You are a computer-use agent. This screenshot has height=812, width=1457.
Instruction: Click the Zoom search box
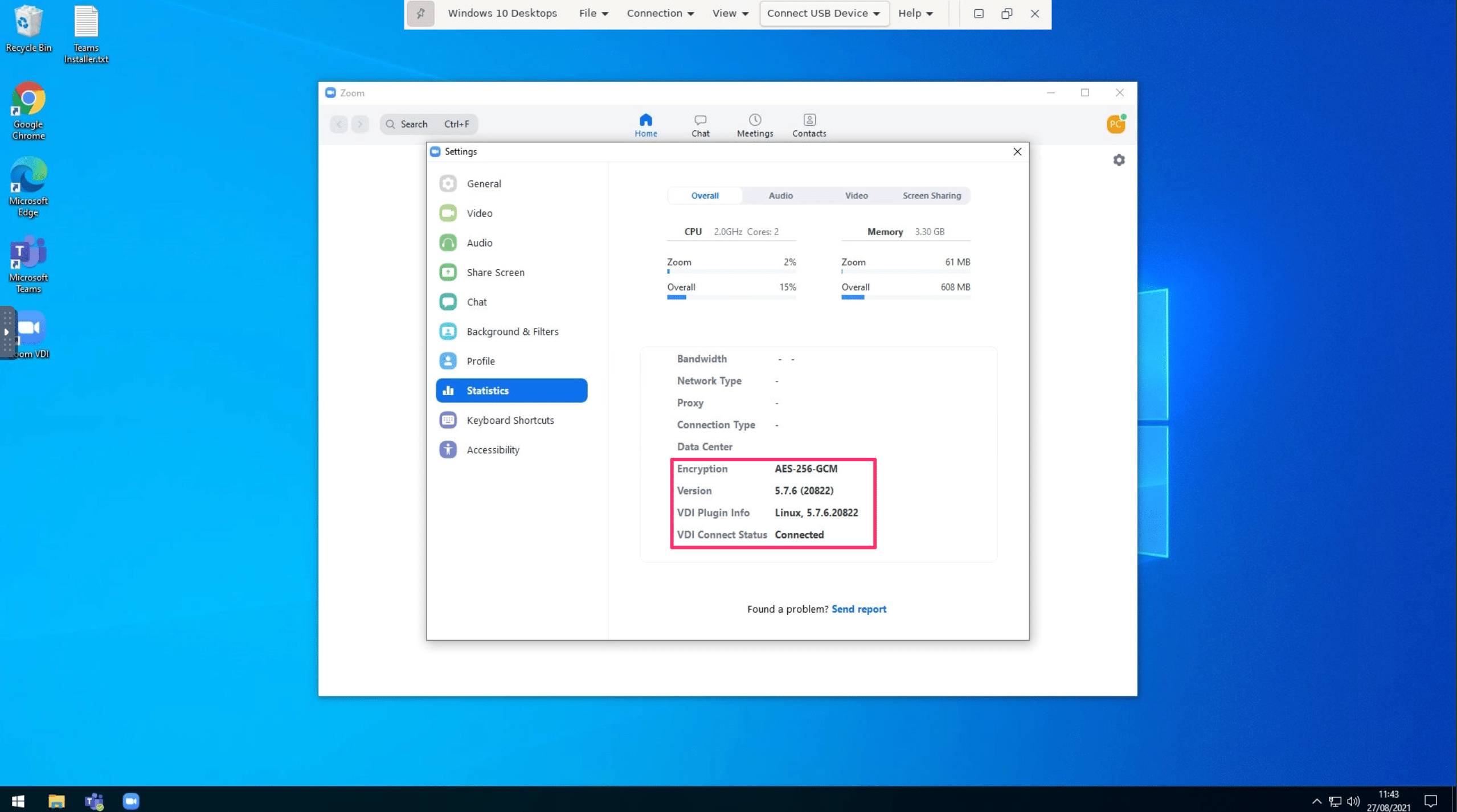[x=429, y=124]
